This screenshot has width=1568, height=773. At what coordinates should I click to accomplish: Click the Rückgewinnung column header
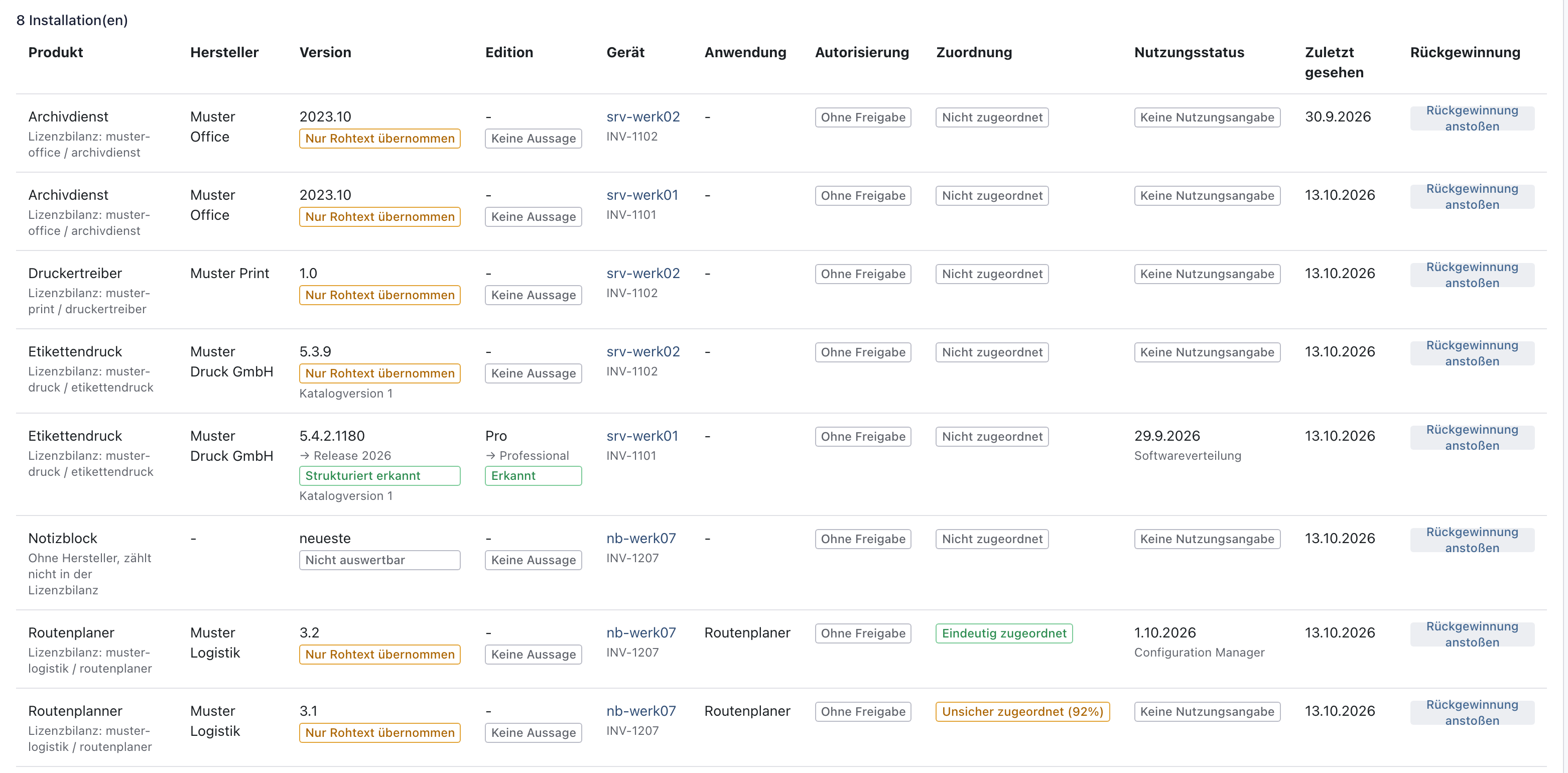pyautogui.click(x=1465, y=52)
